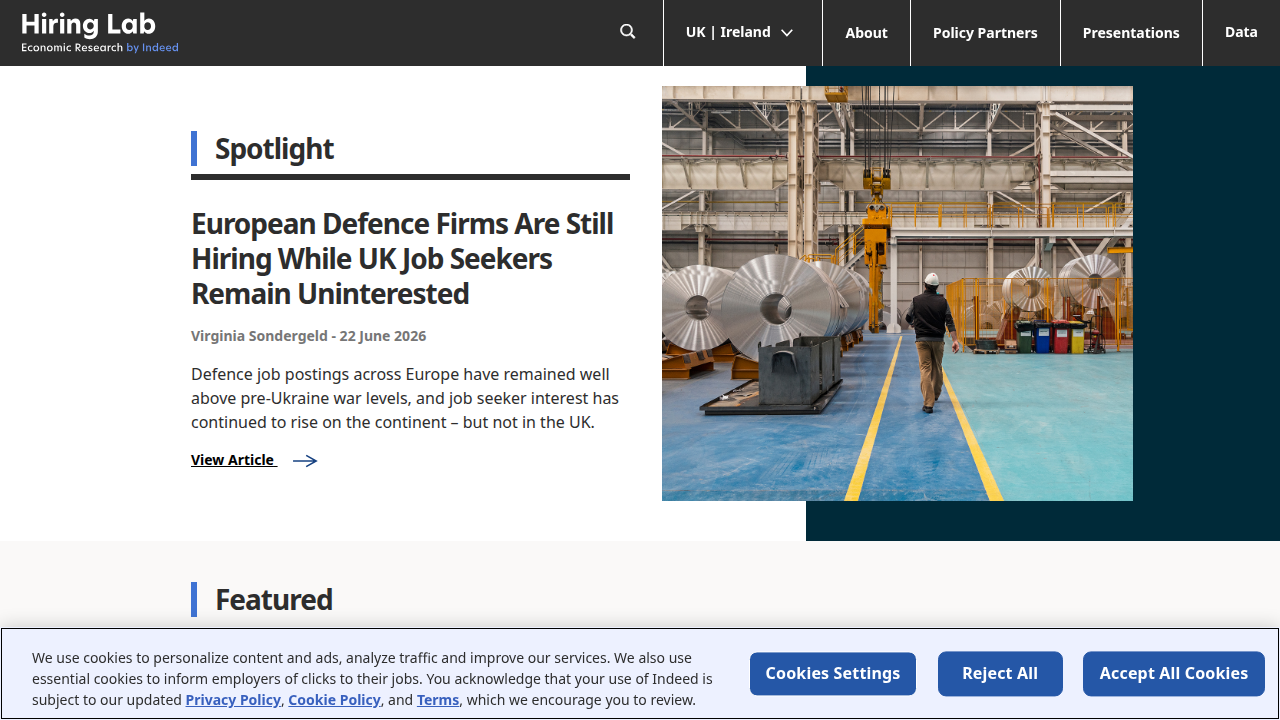
Task: Select the Data menu item
Action: point(1241,33)
